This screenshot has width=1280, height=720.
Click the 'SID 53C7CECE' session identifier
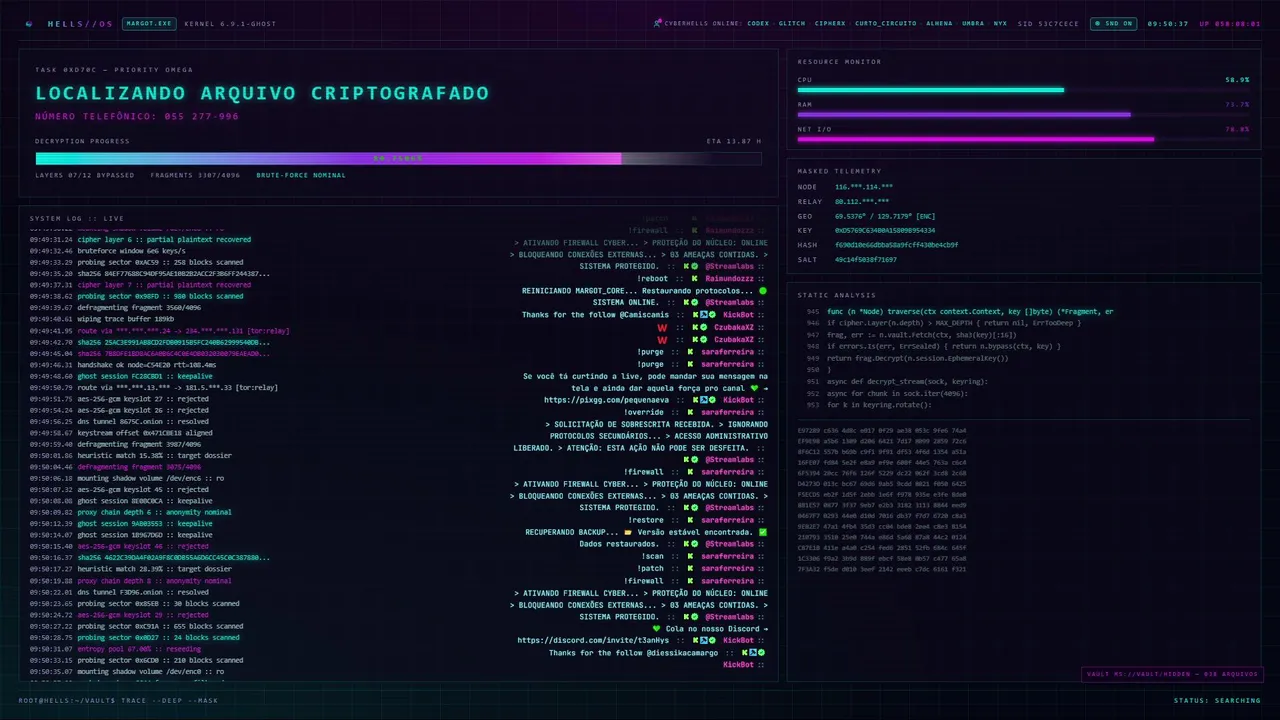point(1049,23)
